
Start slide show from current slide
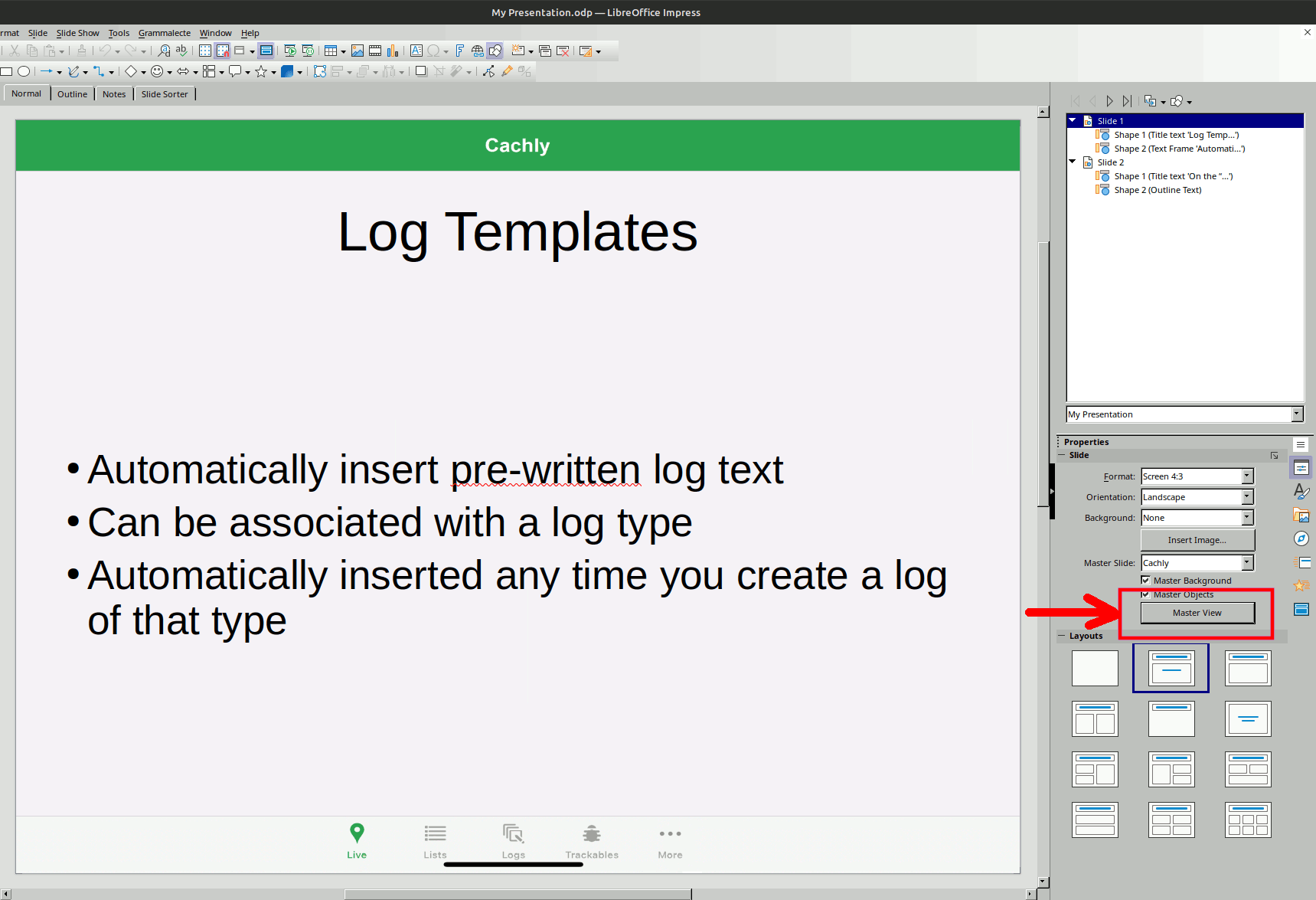308,51
